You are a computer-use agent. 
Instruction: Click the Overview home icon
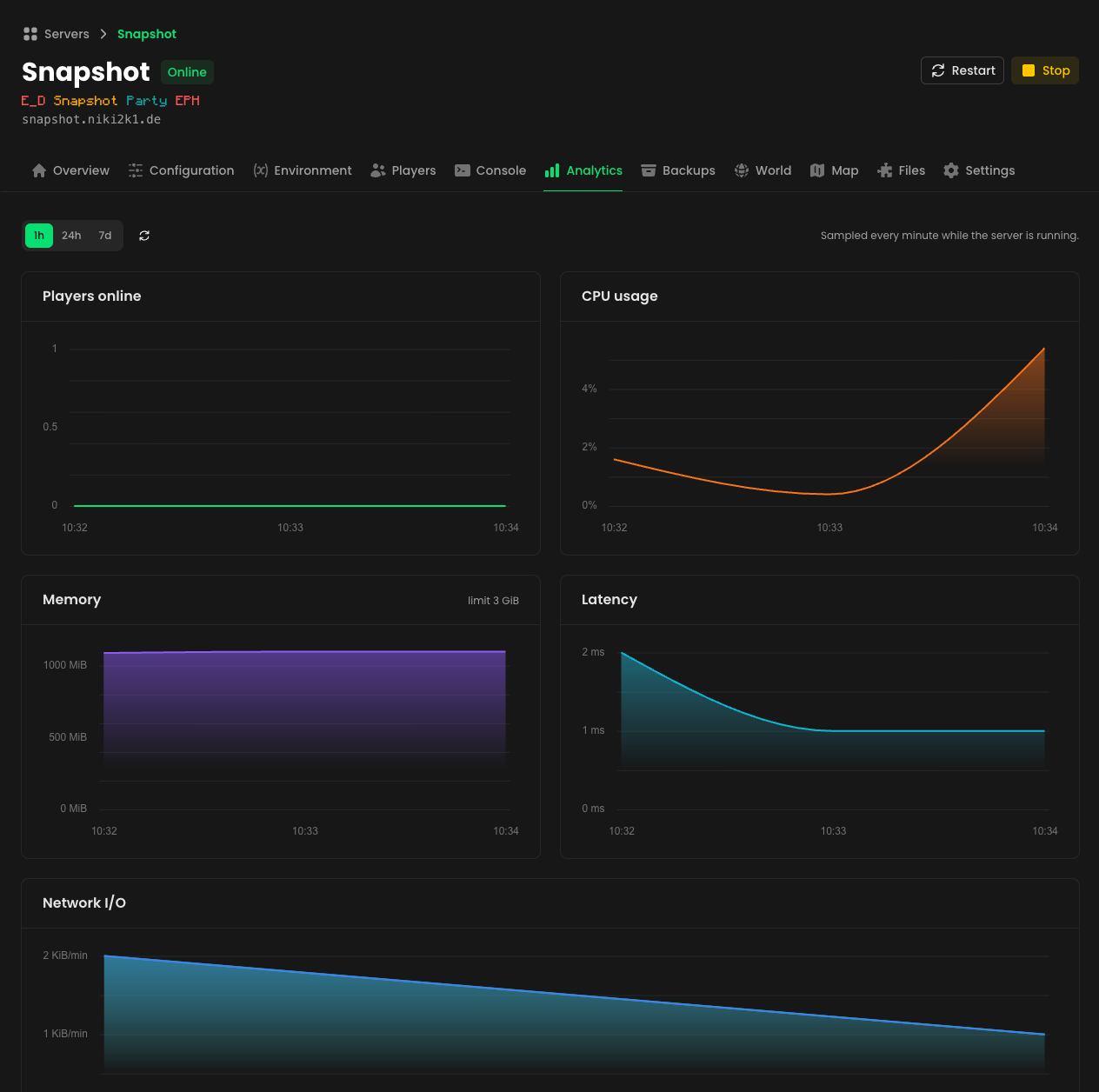point(39,170)
